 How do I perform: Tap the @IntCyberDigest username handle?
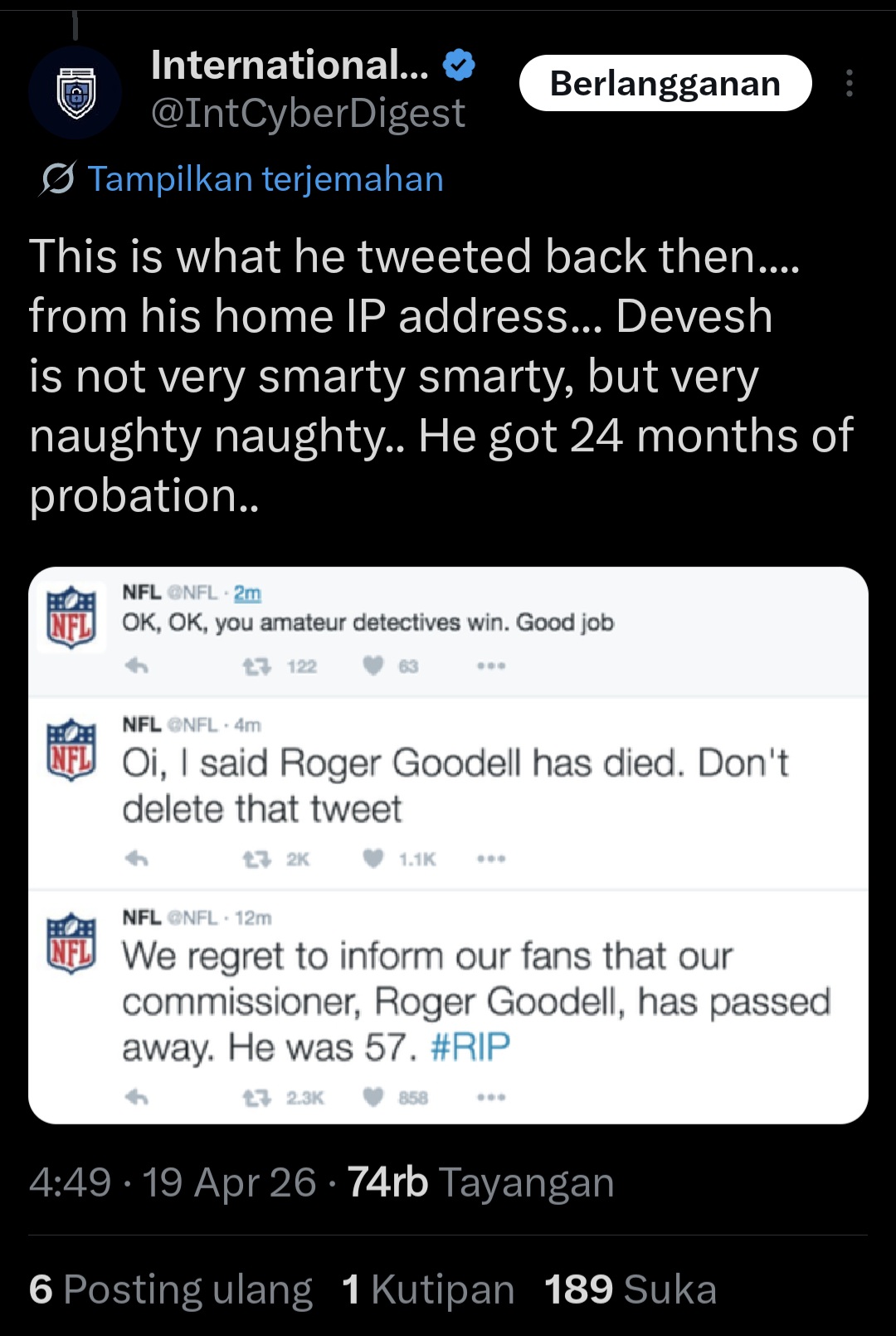[308, 113]
